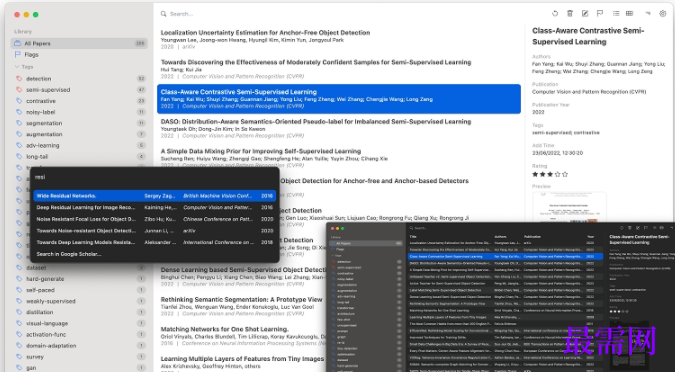Click the small arrow icon left of the gear
The width and height of the screenshot is (675, 372).
[648, 14]
